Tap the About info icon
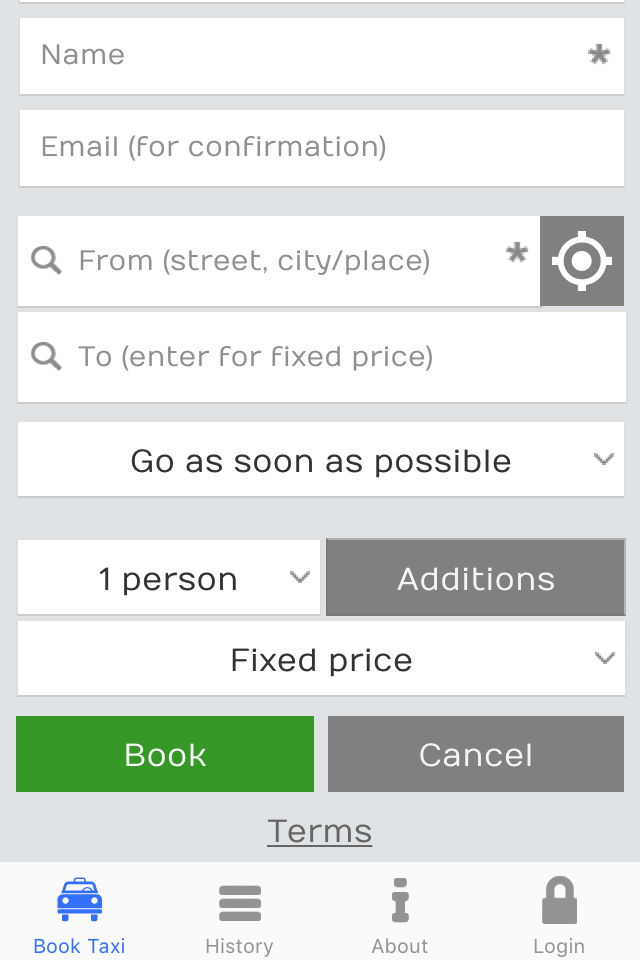The image size is (640, 960). 400,900
